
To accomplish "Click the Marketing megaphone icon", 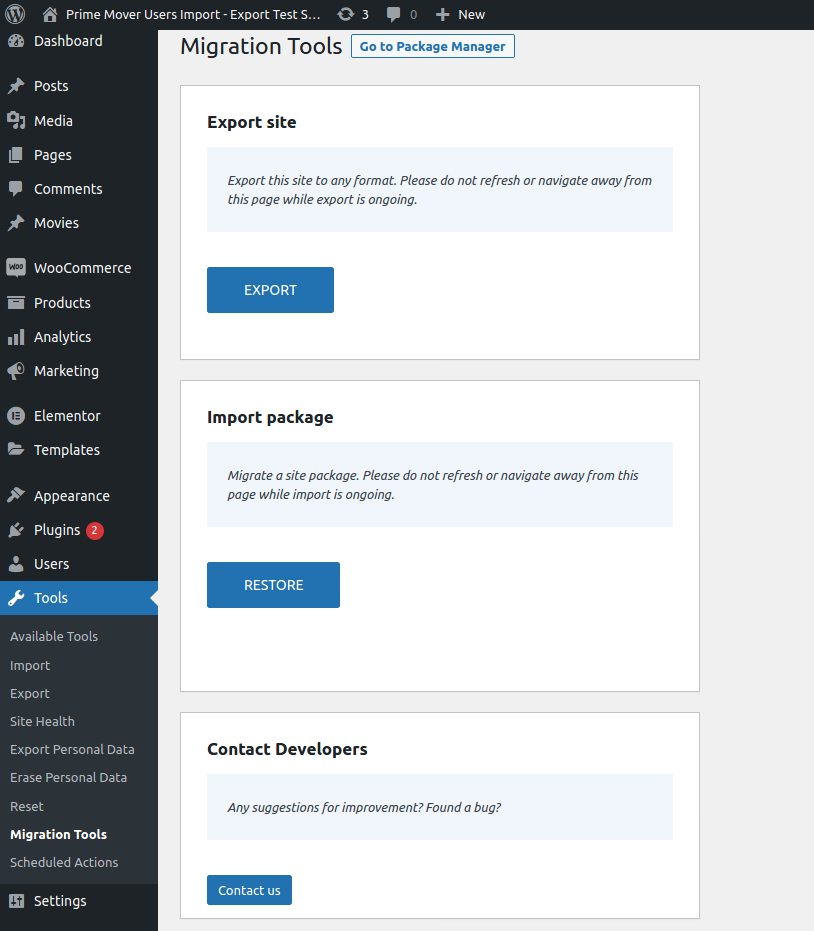I will [x=16, y=370].
